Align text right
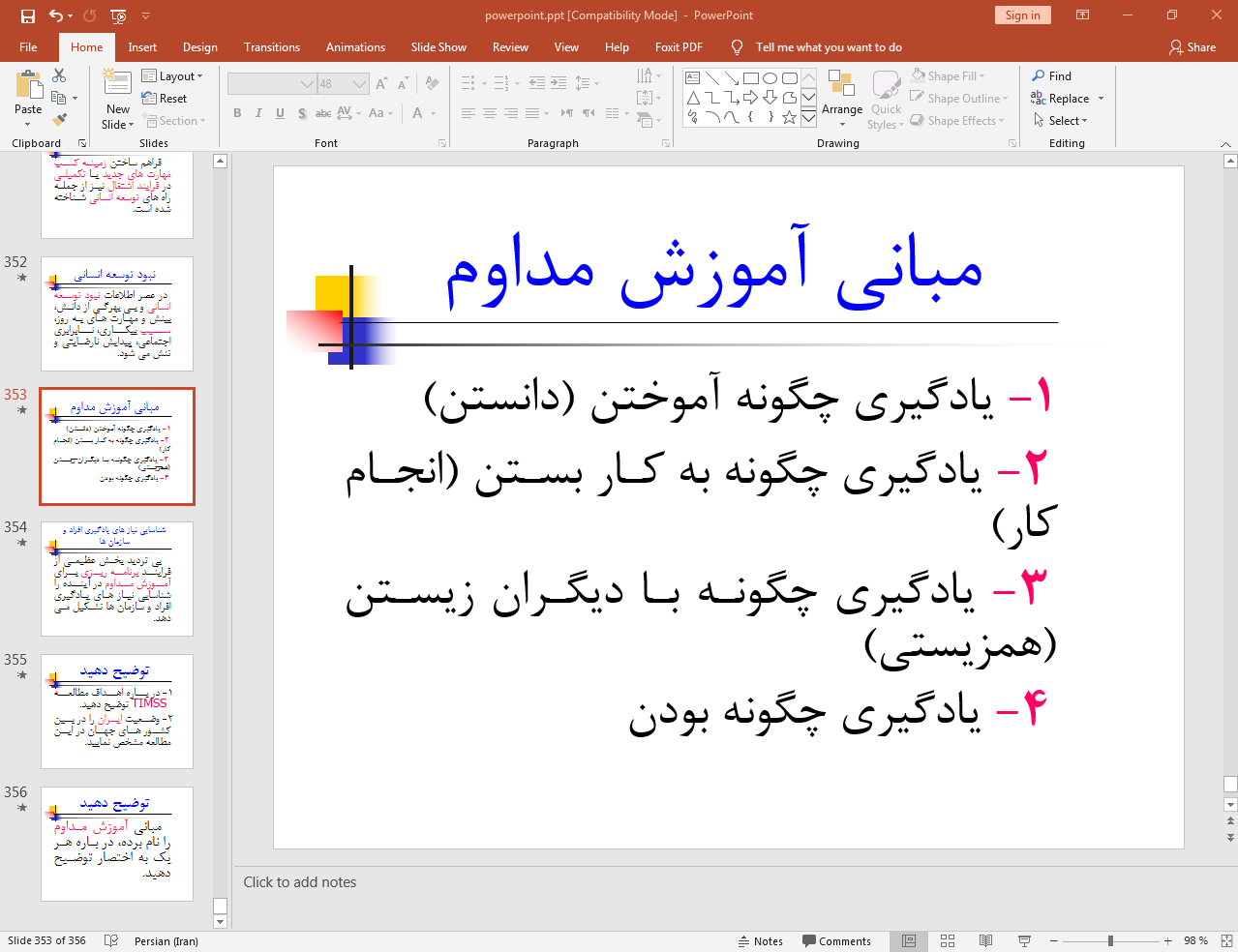The image size is (1238, 952). point(511,113)
